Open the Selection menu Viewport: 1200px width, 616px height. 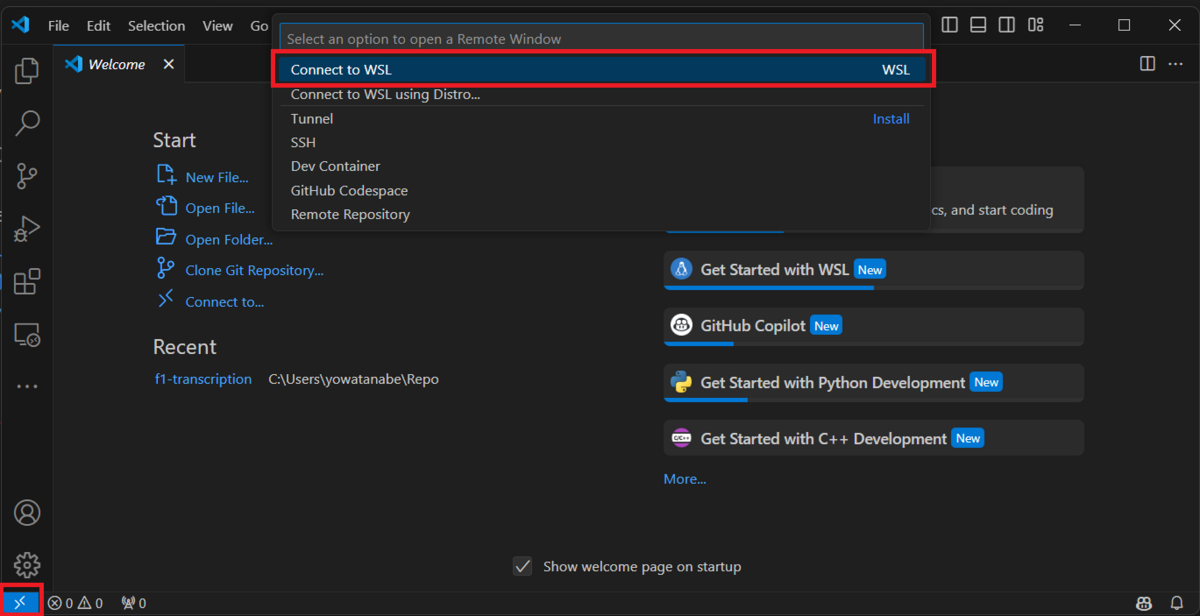click(x=156, y=26)
